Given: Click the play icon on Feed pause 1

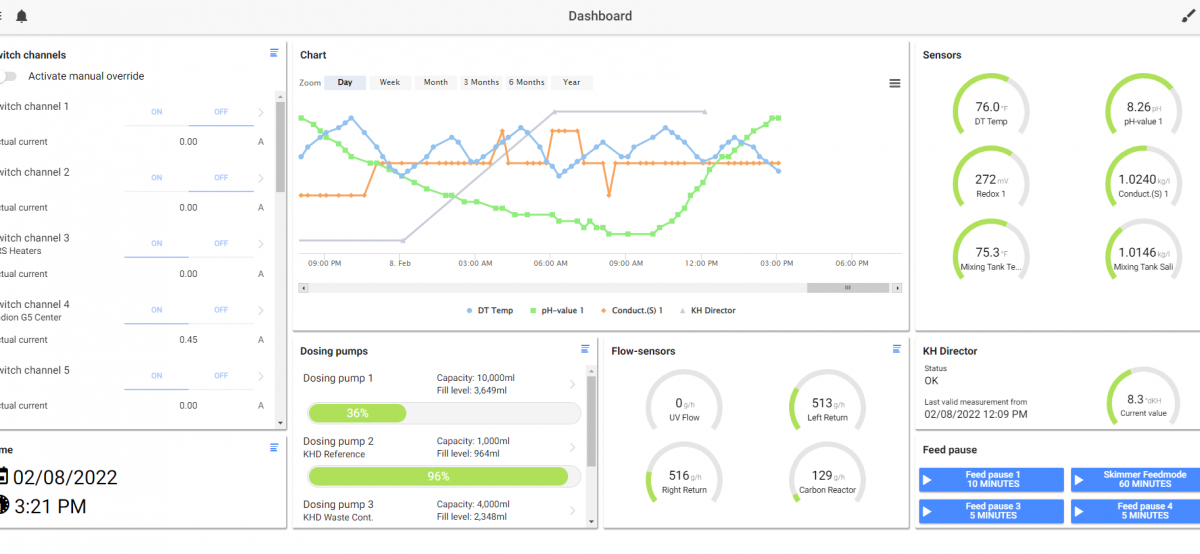Looking at the screenshot, I should [927, 481].
